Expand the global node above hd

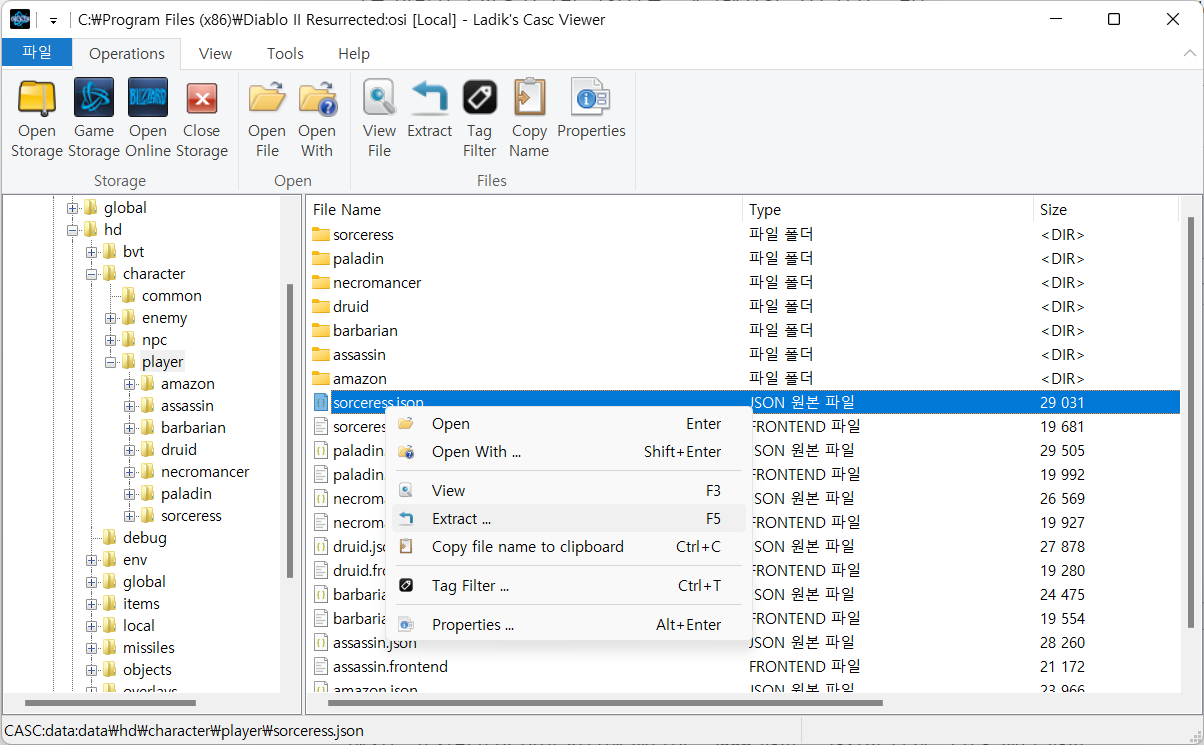(73, 208)
